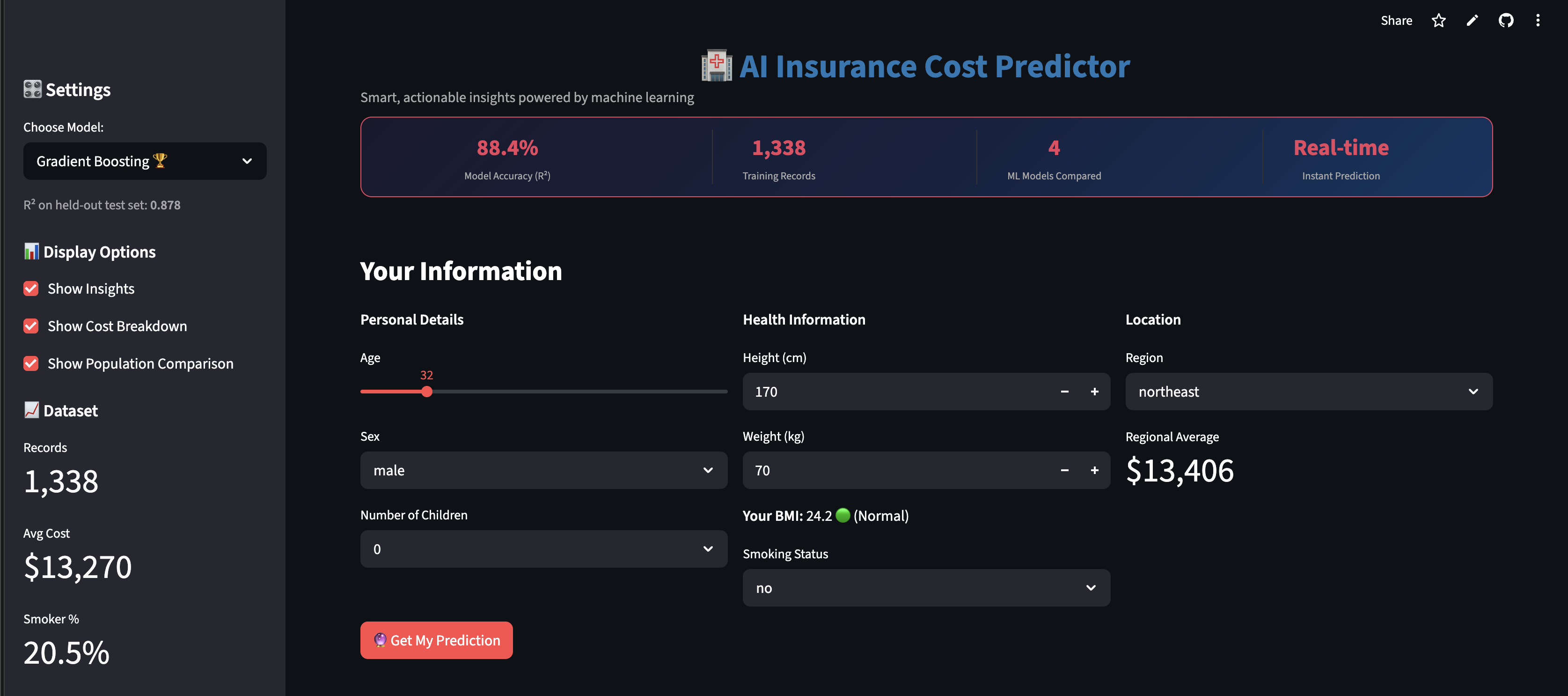Increase Height using the plus button
Image resolution: width=1568 pixels, height=696 pixels.
coord(1094,392)
